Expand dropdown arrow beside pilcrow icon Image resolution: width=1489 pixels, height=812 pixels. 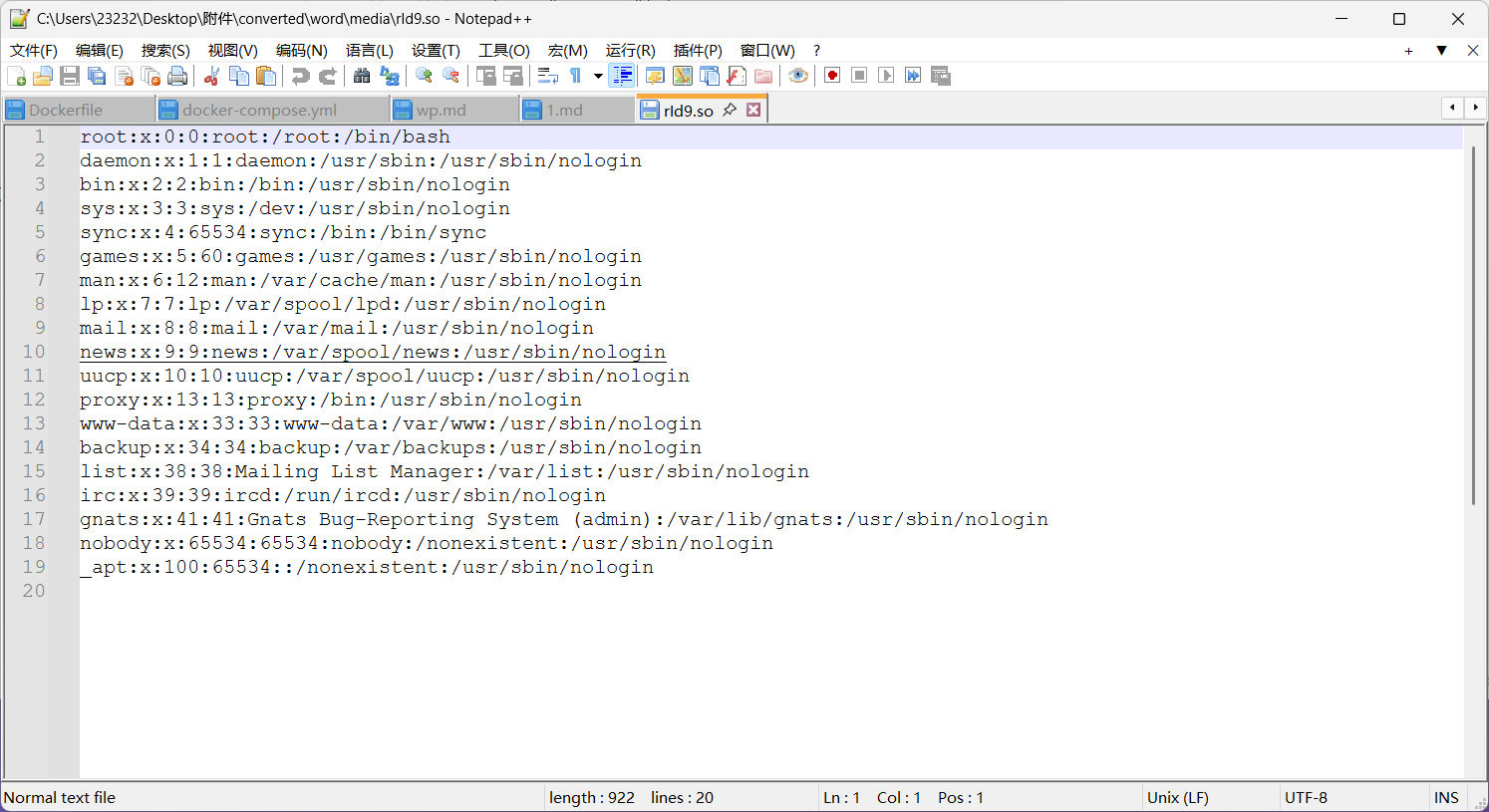pos(598,76)
